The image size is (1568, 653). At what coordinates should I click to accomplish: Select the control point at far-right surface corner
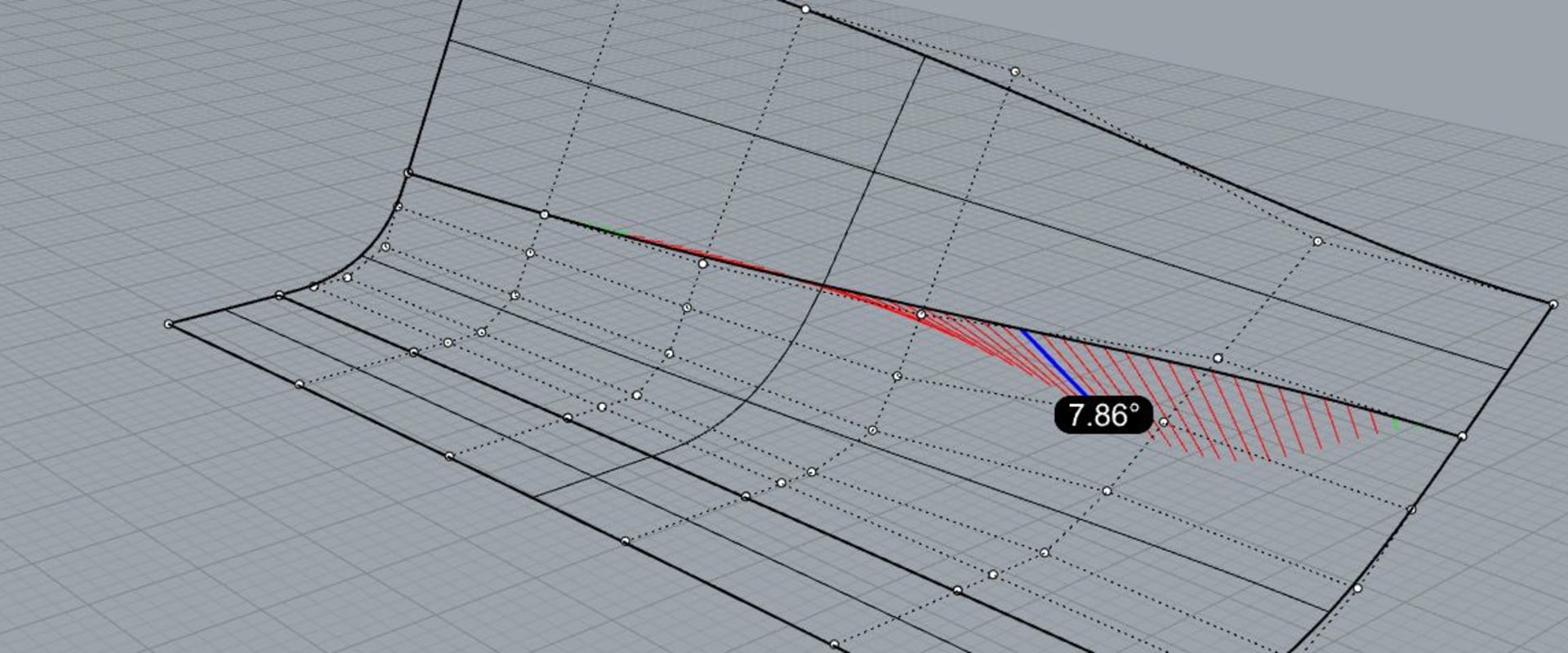point(1552,304)
